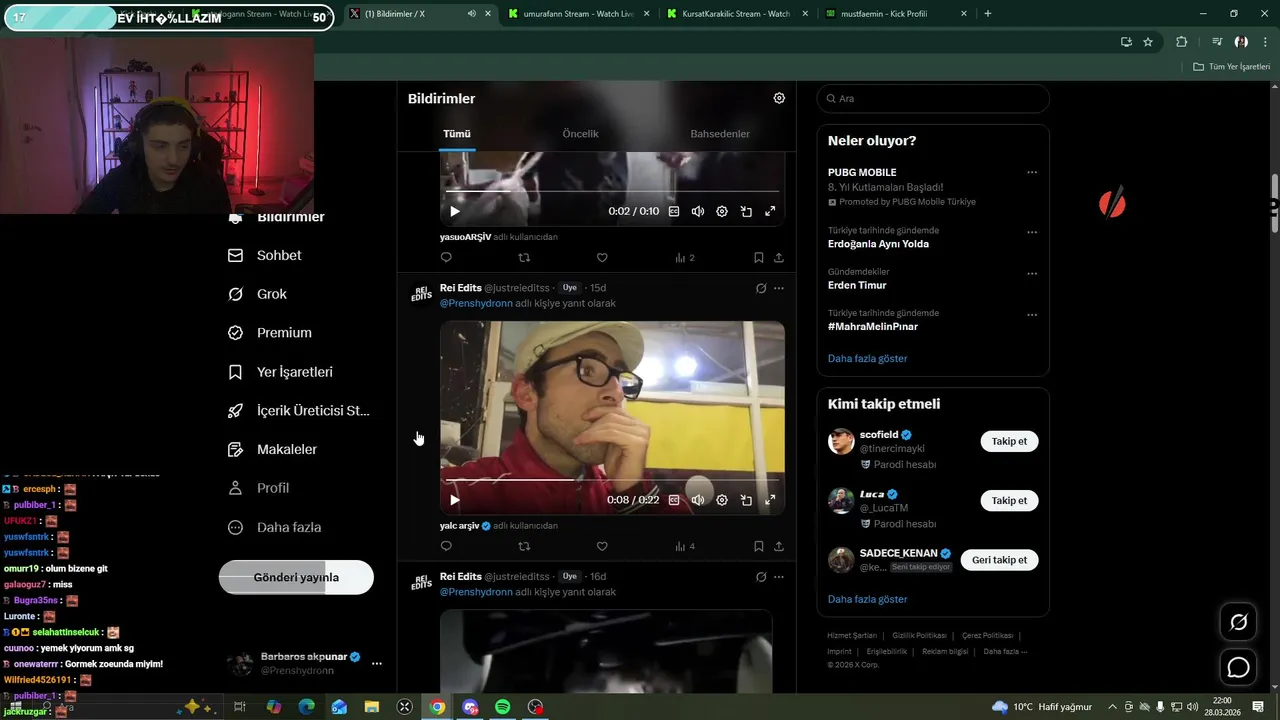This screenshot has width=1280, height=720.
Task: Open account switcher dots beside Barbaros akpunar
Action: click(x=377, y=663)
